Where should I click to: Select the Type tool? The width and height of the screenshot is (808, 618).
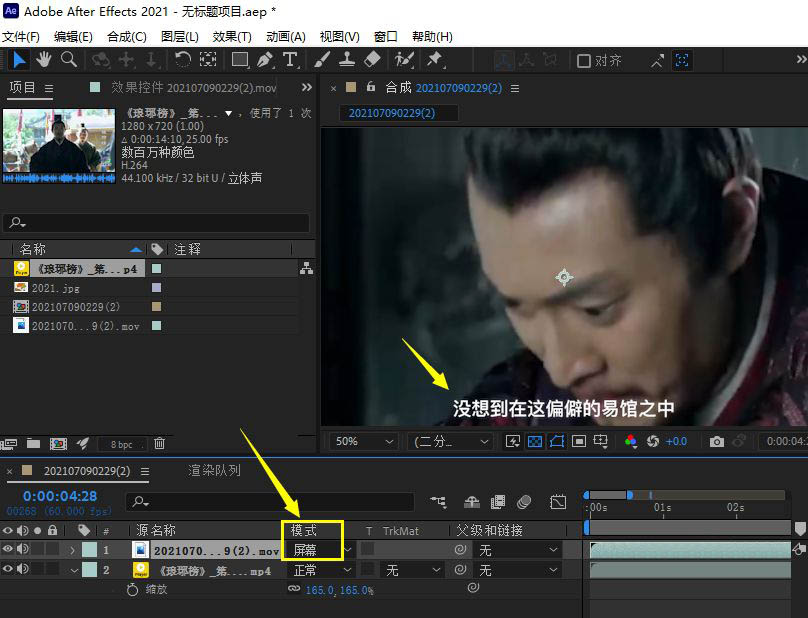[x=290, y=59]
